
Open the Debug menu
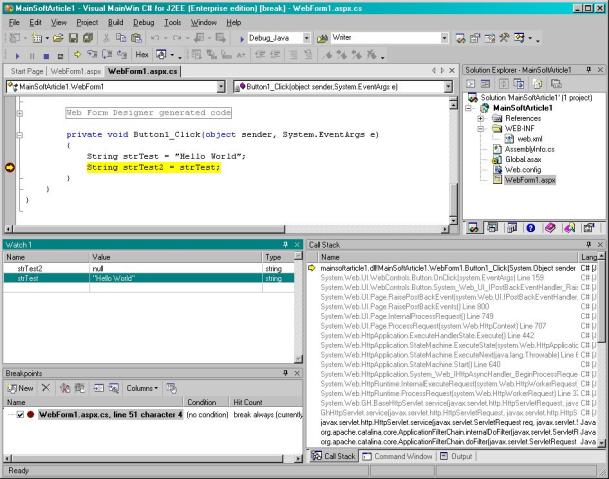(144, 23)
